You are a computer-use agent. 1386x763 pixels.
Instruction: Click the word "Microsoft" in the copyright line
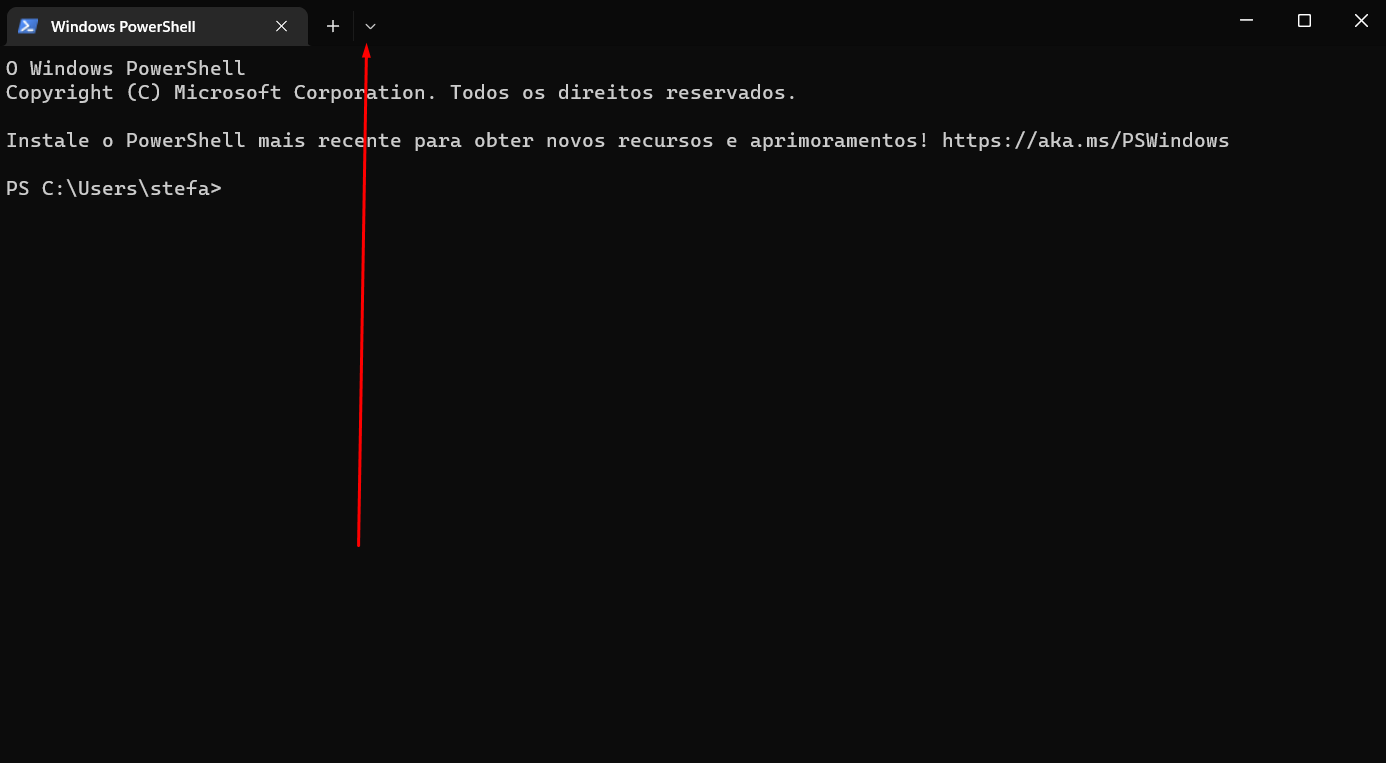(x=227, y=92)
